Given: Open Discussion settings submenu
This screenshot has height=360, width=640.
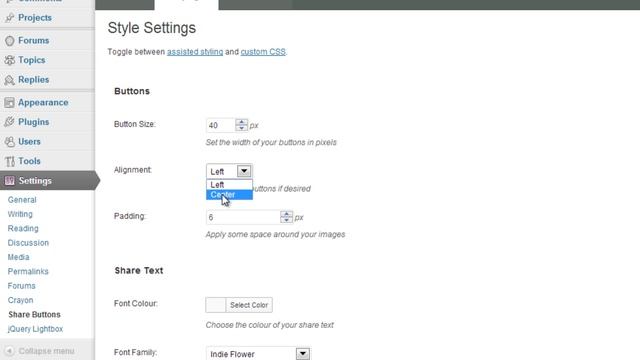Looking at the screenshot, I should [x=28, y=242].
